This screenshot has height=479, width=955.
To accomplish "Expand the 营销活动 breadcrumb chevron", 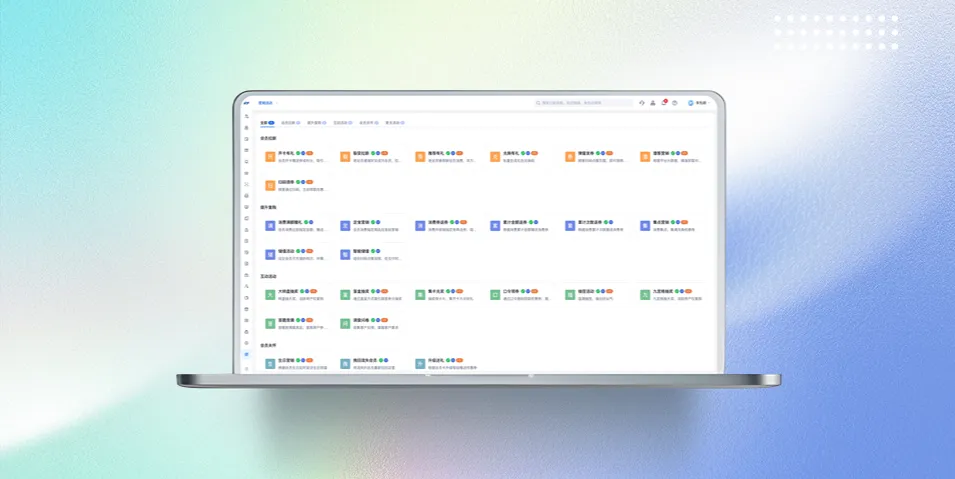I will coord(278,102).
